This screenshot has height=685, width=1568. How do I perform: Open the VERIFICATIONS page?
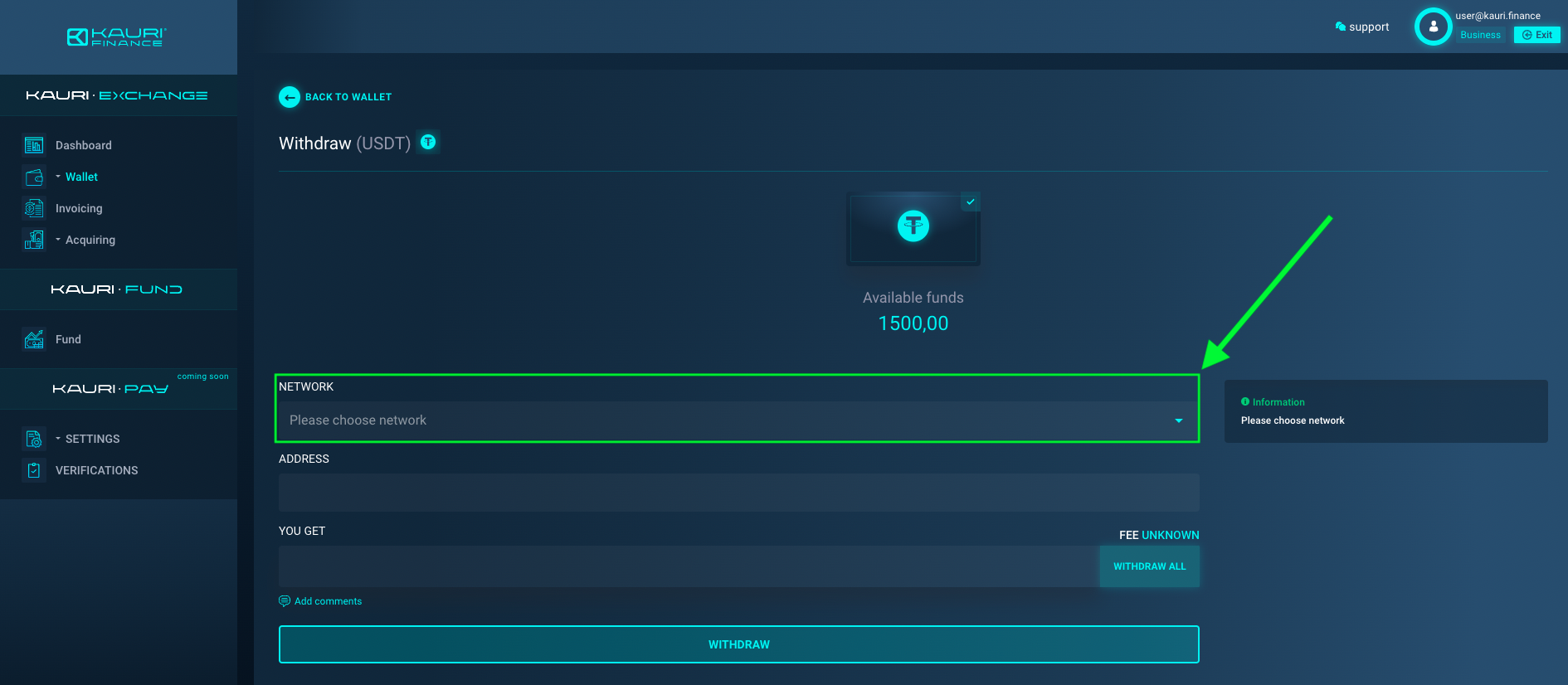pos(96,470)
